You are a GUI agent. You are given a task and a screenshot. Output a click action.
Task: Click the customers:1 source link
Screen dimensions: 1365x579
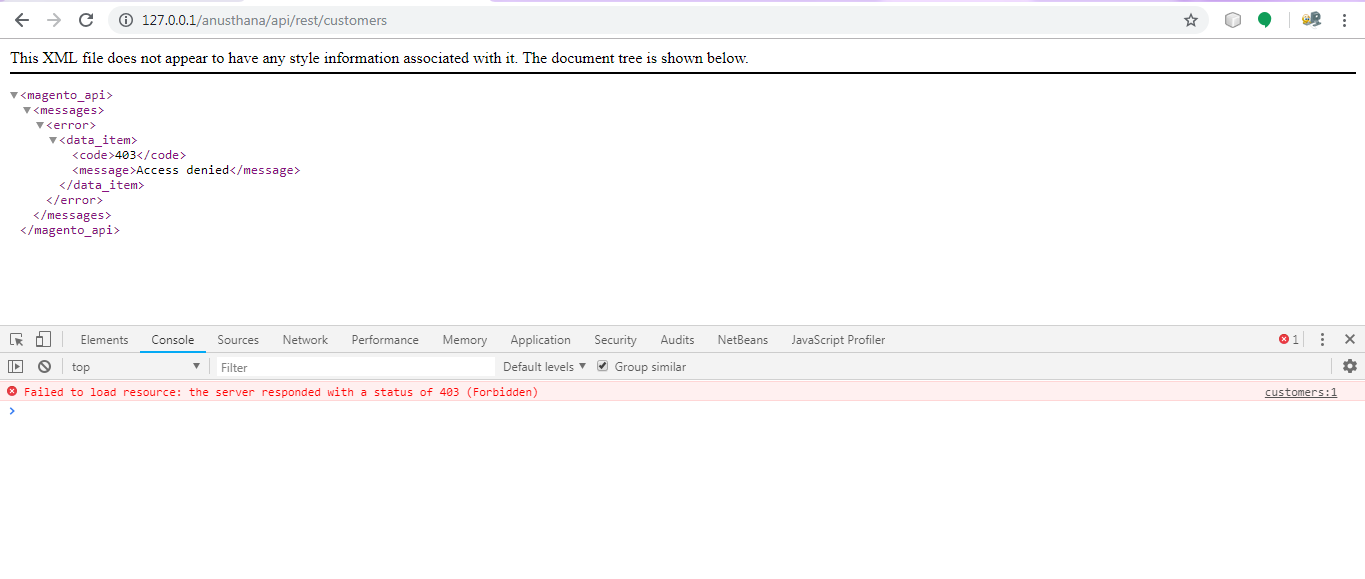(x=1300, y=391)
